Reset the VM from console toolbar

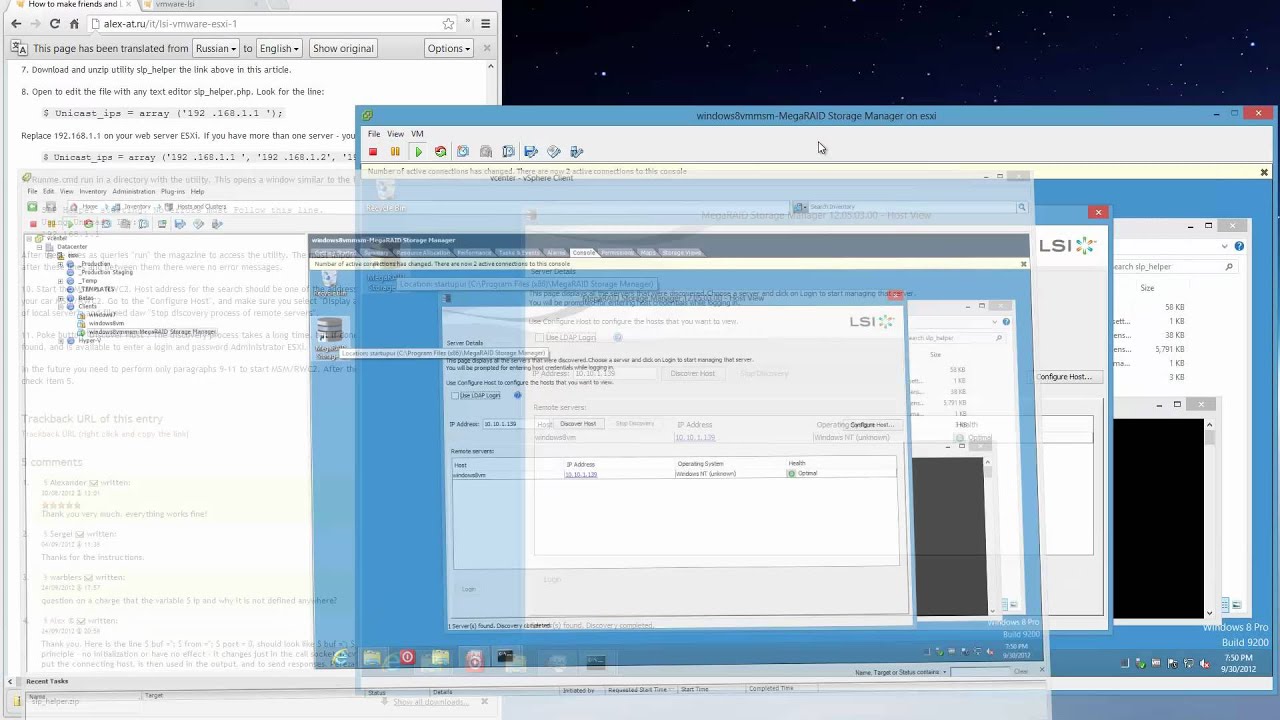point(440,152)
